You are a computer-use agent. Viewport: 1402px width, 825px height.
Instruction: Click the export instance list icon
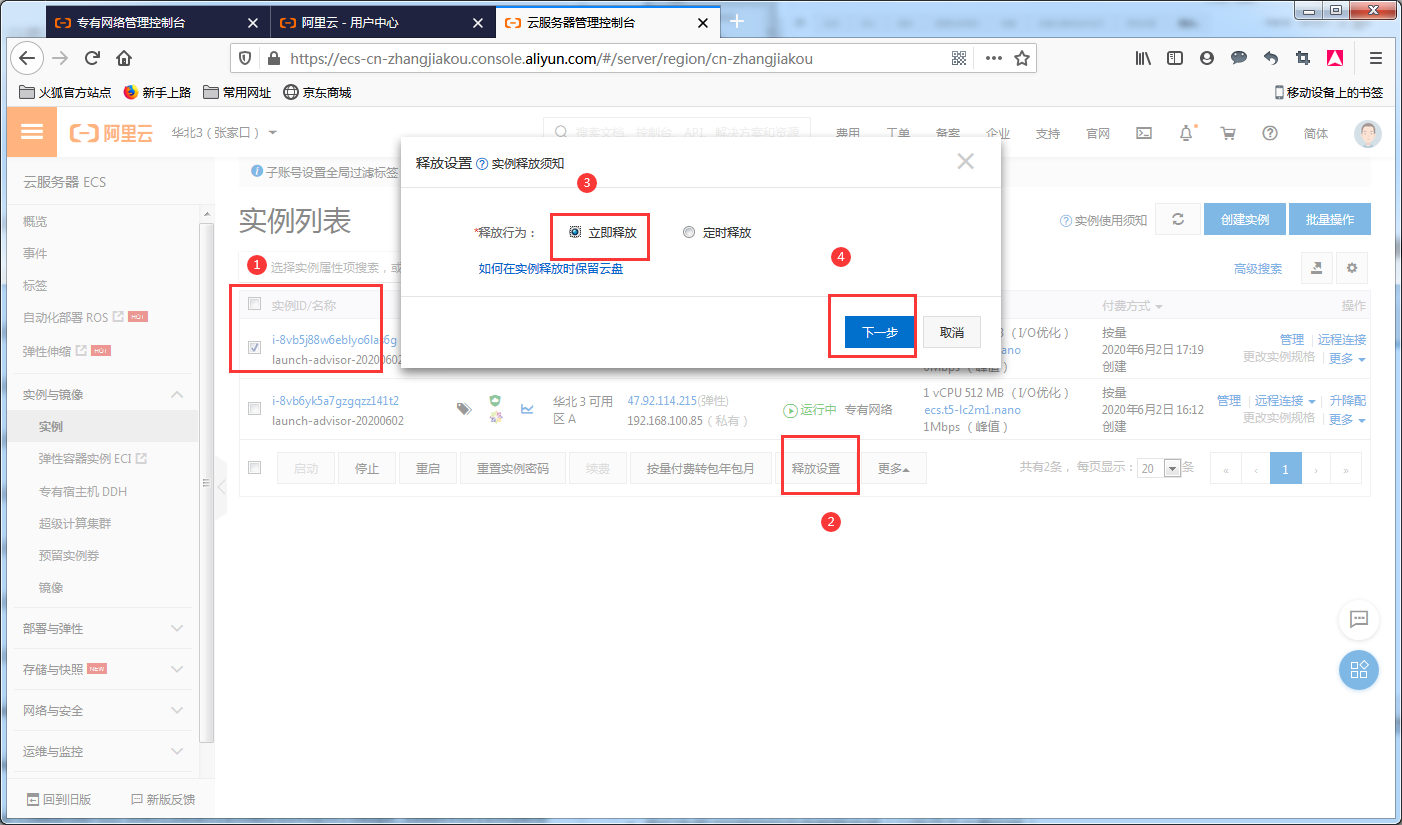[x=1316, y=268]
